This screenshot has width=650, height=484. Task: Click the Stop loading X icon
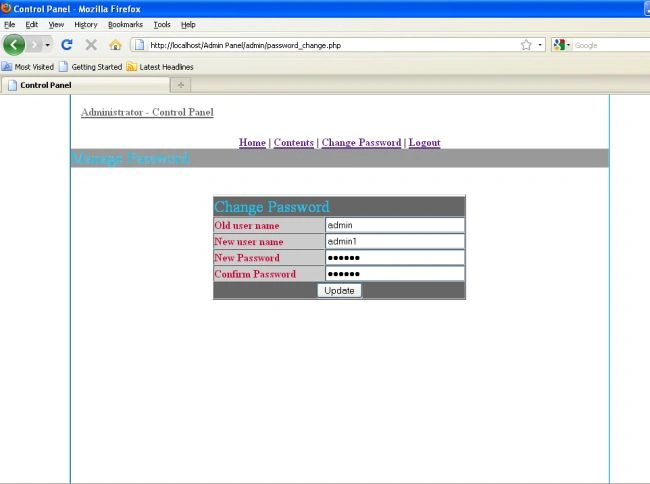click(x=91, y=45)
